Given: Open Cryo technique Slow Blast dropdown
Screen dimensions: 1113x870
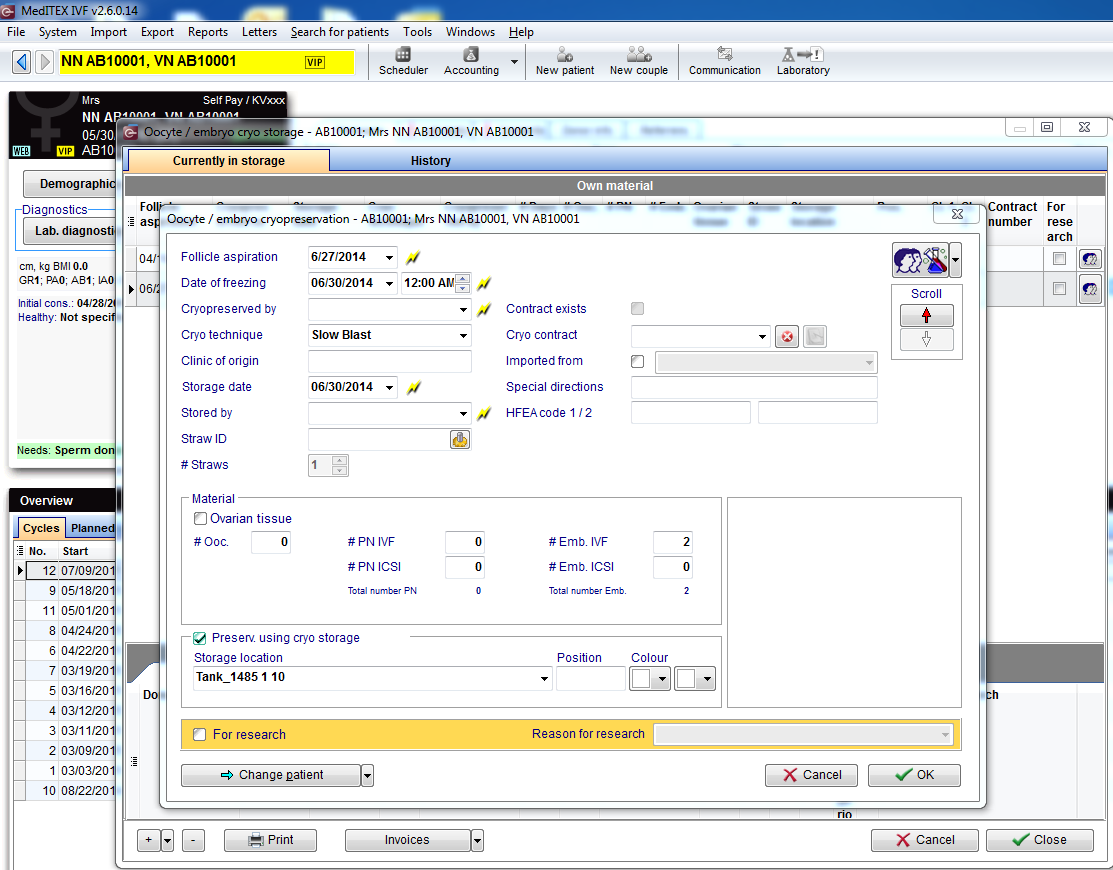Looking at the screenshot, I should point(464,335).
